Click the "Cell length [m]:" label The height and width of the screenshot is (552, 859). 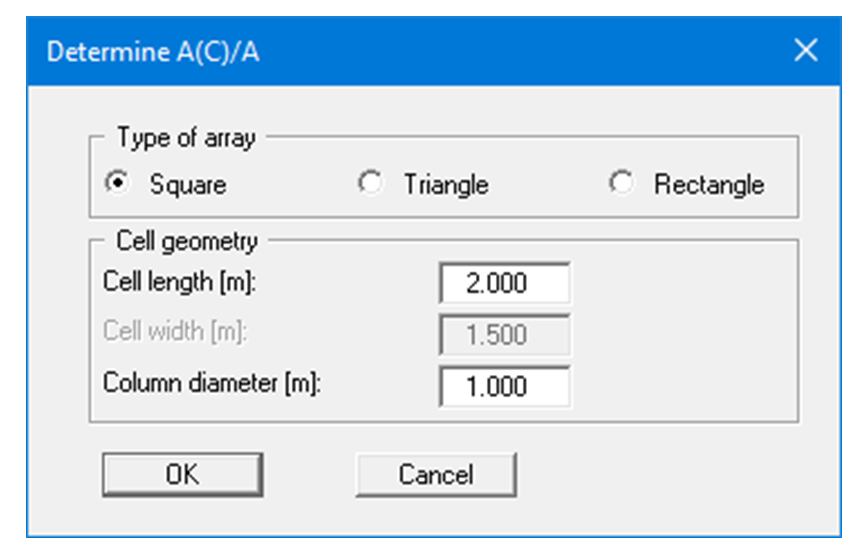180,283
